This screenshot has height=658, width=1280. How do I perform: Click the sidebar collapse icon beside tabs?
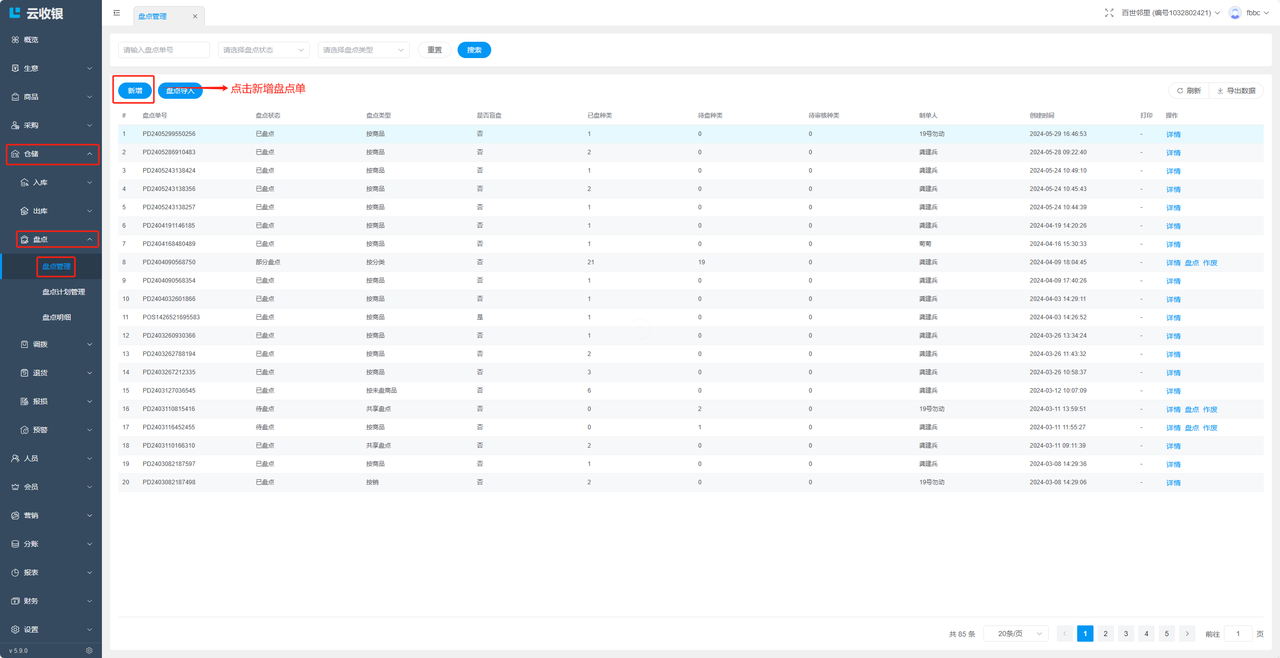coord(117,13)
